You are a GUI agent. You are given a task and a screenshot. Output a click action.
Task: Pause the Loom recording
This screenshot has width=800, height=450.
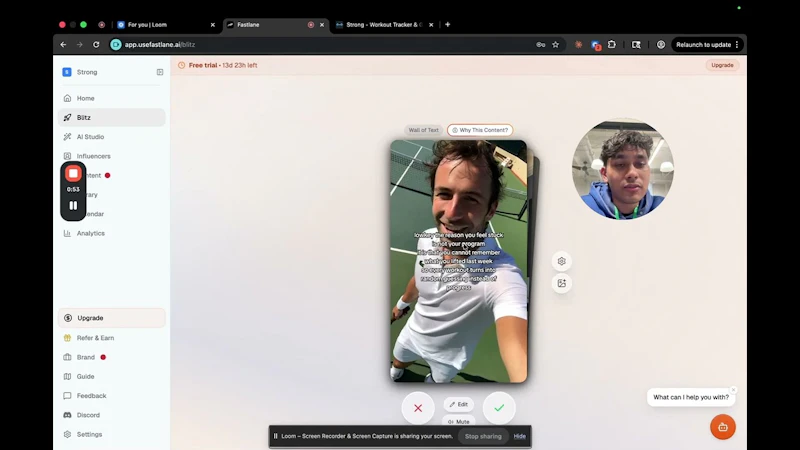[x=73, y=206]
